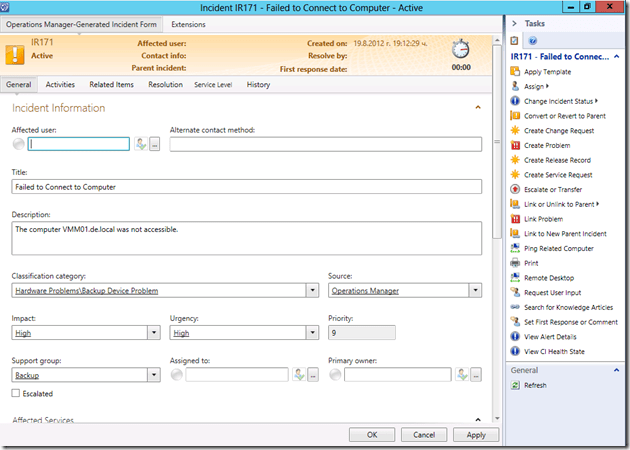
Task: Click into the Title text field
Action: [x=246, y=186]
